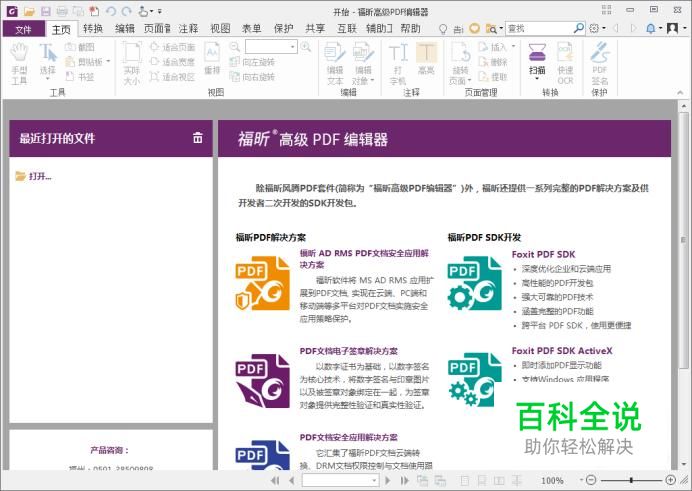Click the status bar zoom-out minus button

click(591, 480)
